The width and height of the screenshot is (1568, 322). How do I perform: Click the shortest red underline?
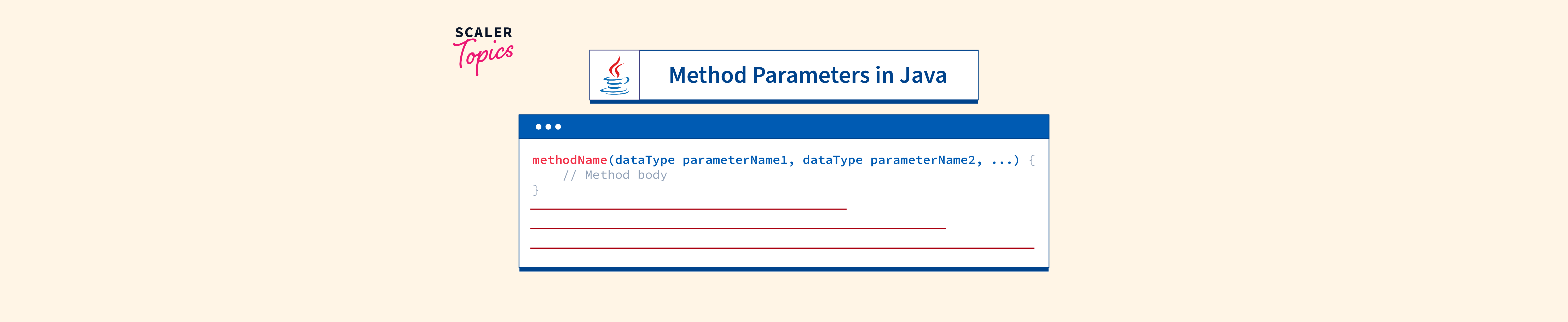688,209
